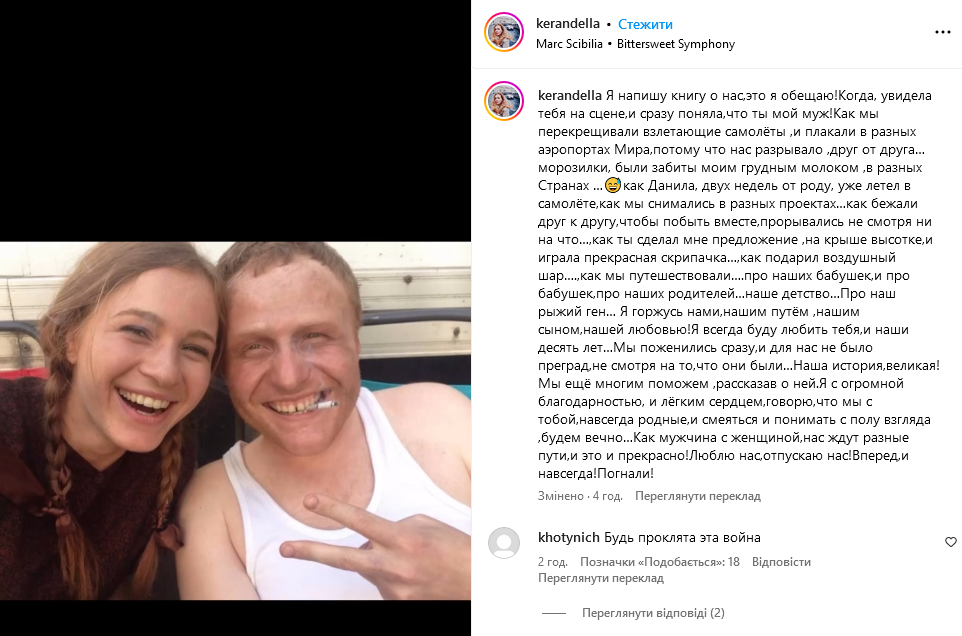Open khotynich's default avatar

504,543
